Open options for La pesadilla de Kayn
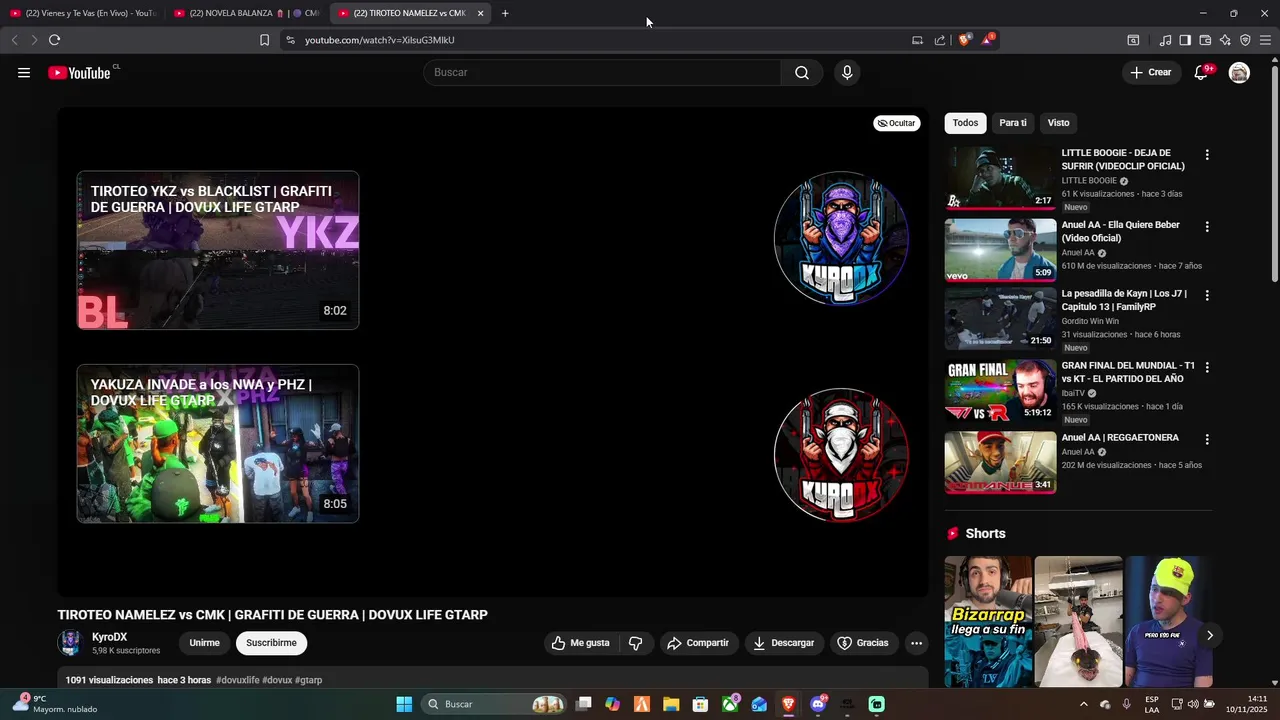 (x=1207, y=296)
